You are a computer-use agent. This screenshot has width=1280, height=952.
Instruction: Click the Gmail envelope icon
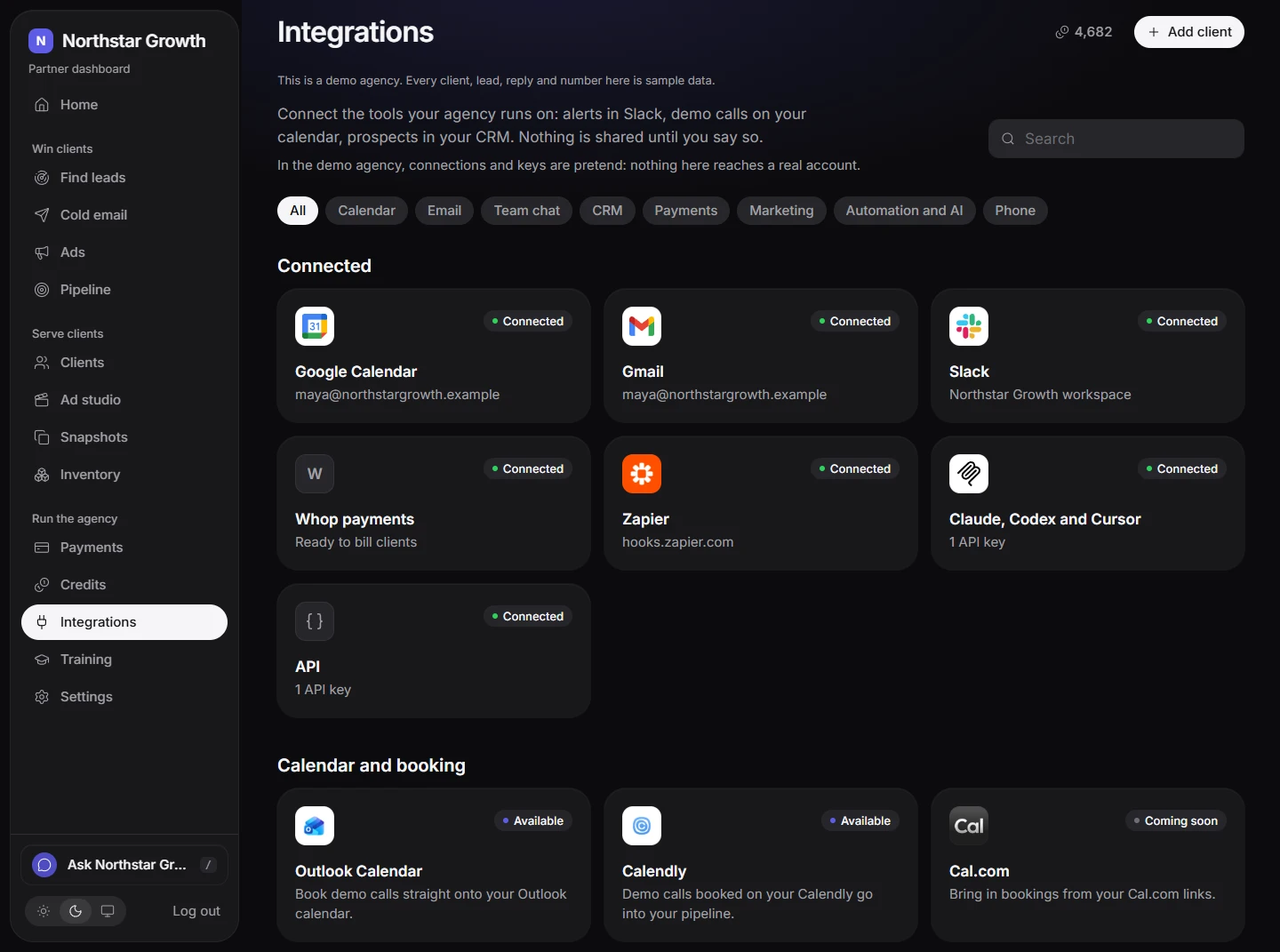click(x=642, y=326)
